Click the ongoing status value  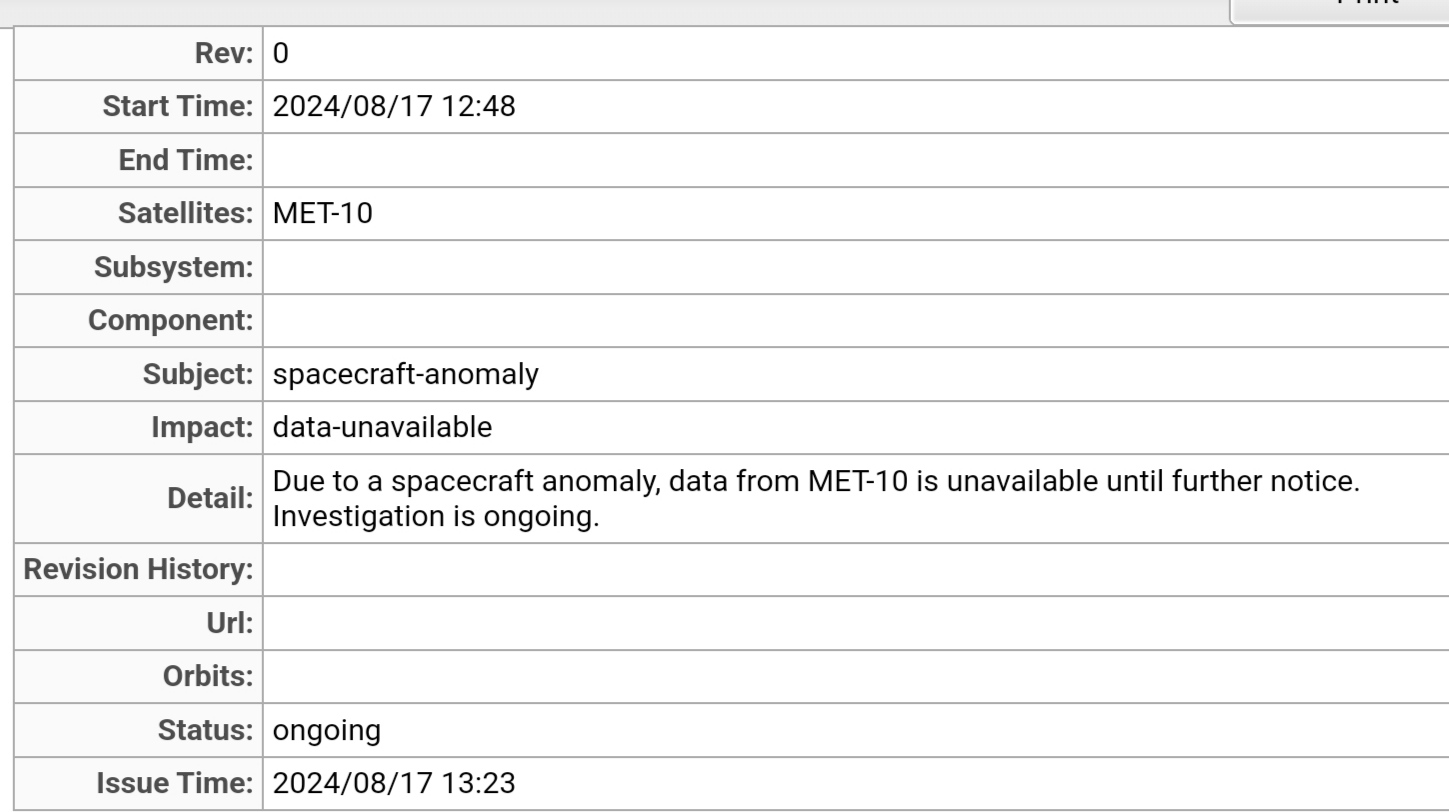327,730
